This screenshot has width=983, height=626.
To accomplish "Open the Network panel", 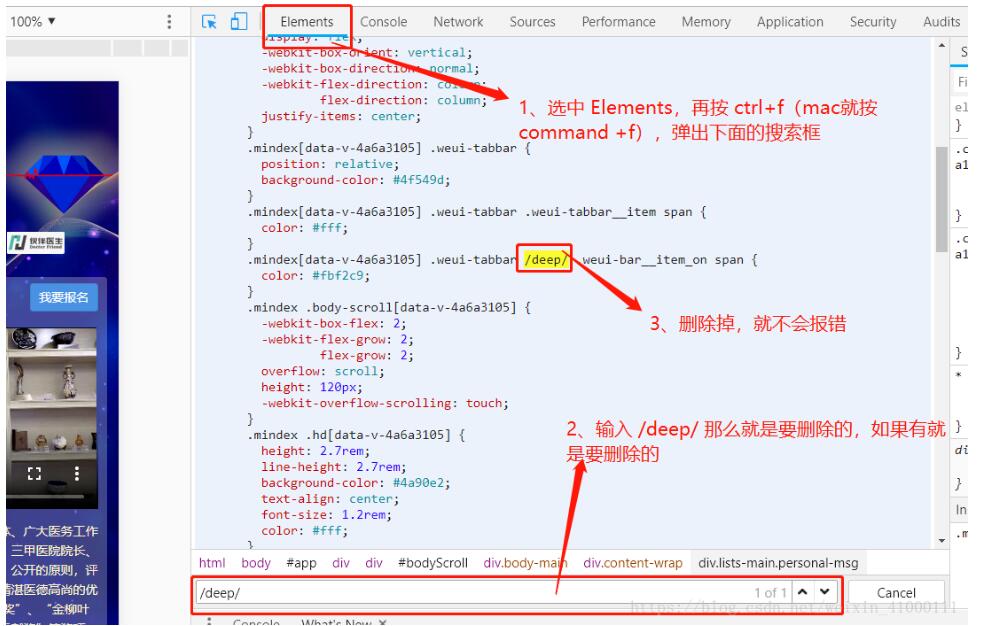I will pyautogui.click(x=458, y=21).
